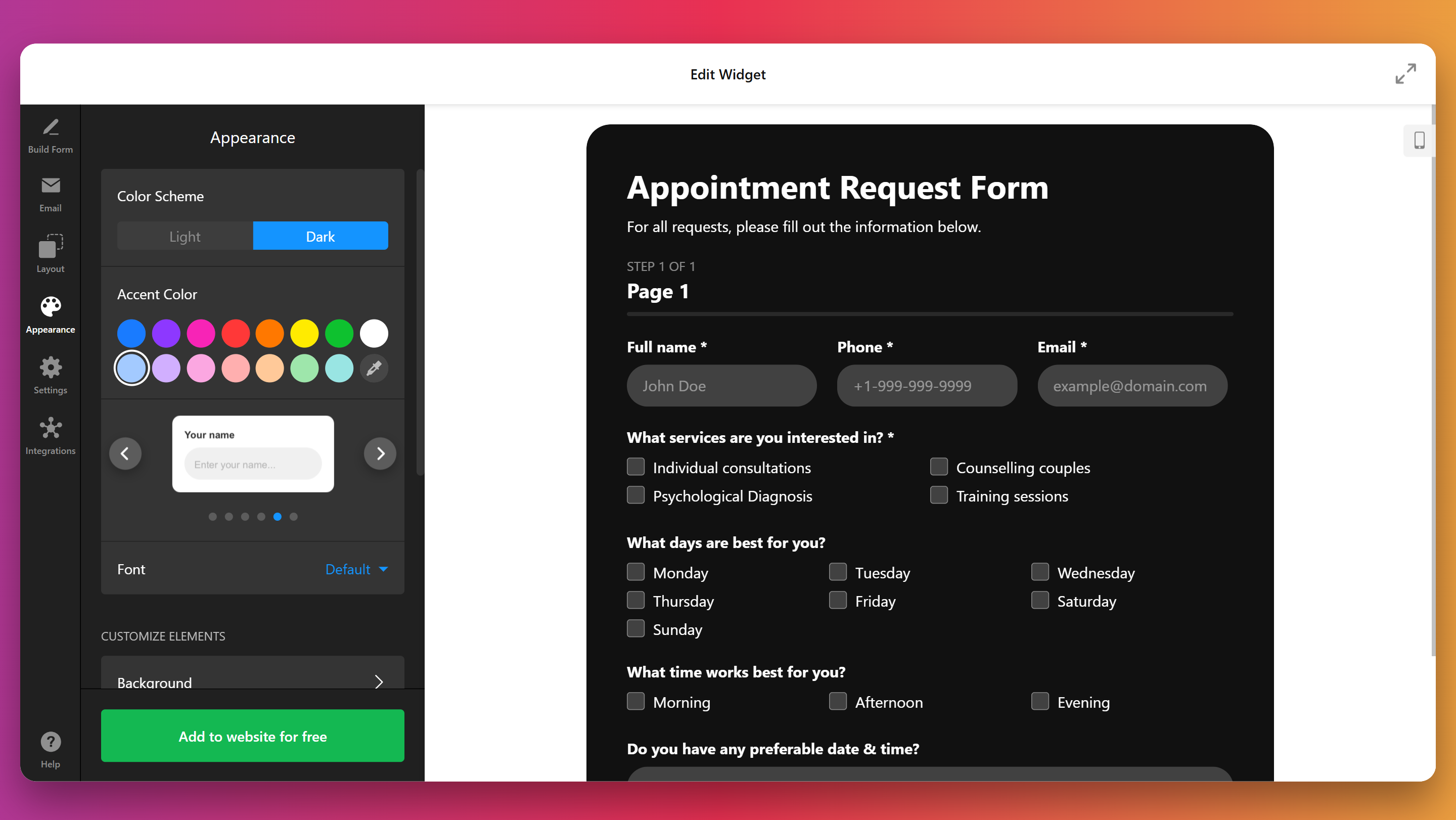Viewport: 1456px width, 820px height.
Task: Open the Font Default dropdown
Action: click(356, 569)
